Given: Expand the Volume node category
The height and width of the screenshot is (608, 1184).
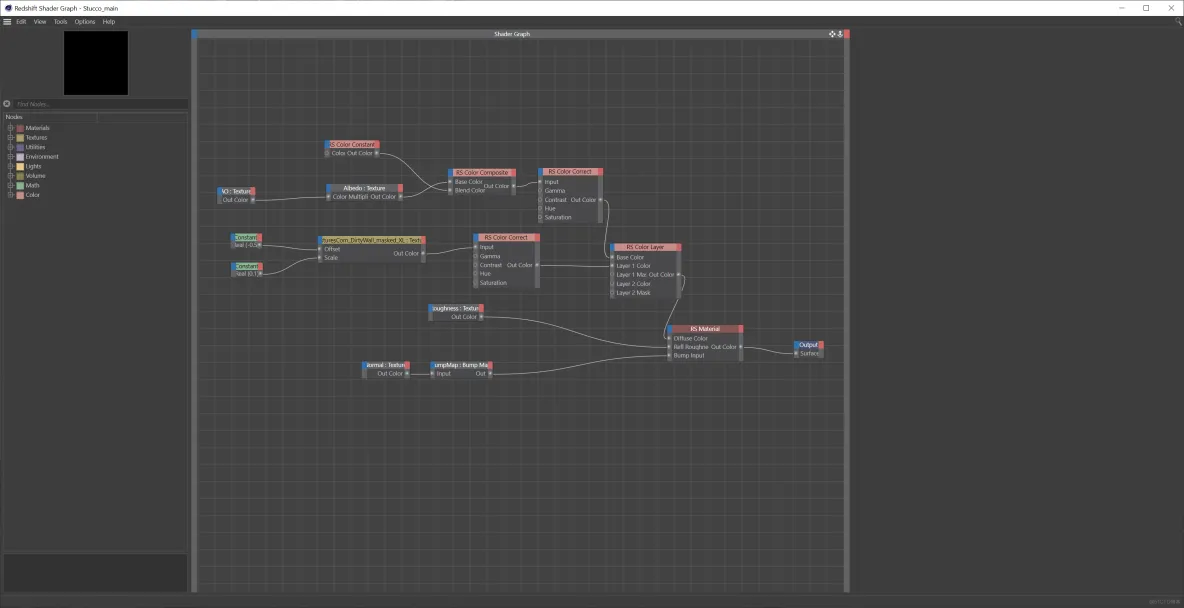Looking at the screenshot, I should click(11, 176).
